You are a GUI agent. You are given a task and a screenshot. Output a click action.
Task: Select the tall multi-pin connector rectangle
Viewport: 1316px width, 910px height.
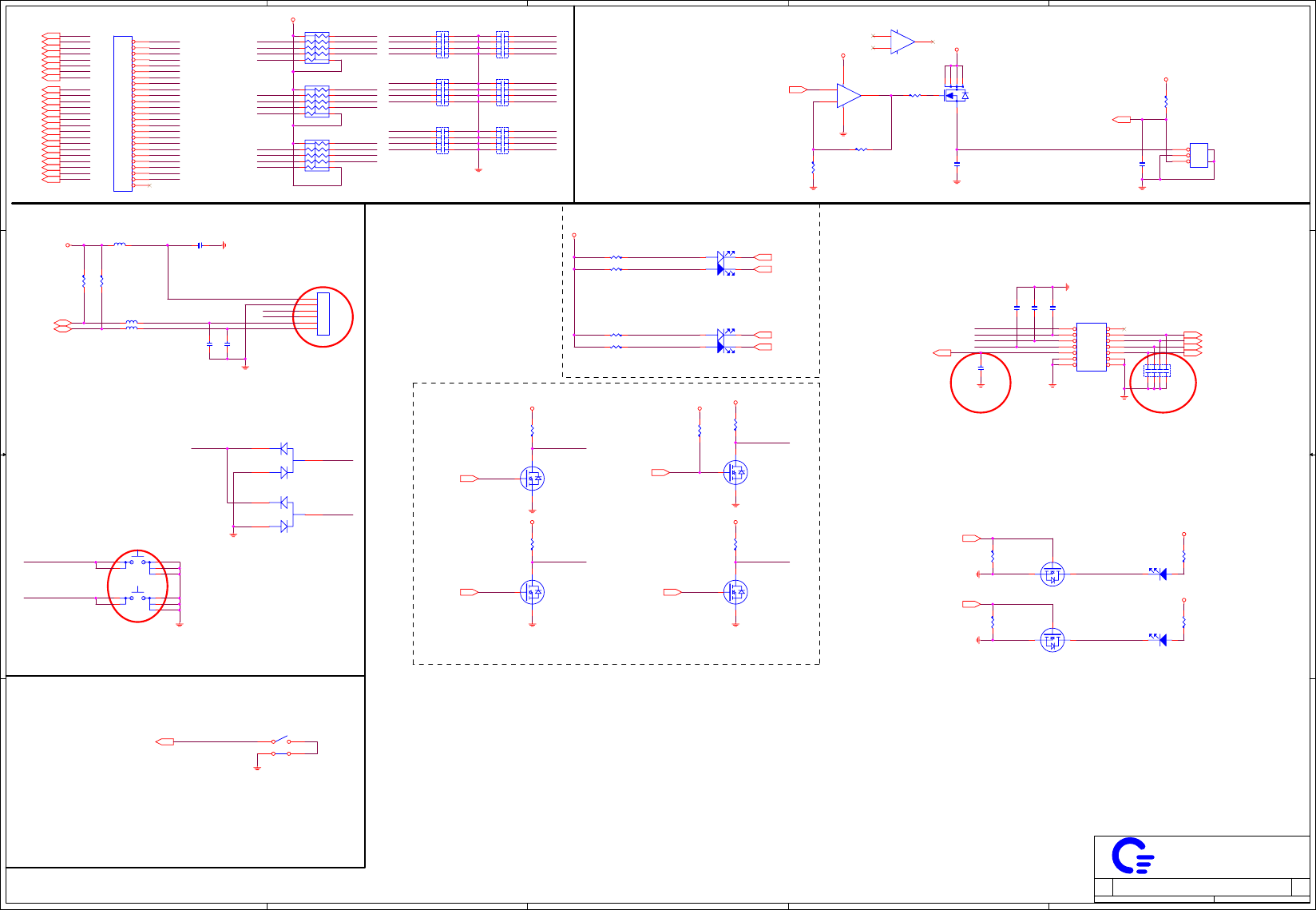pos(123,113)
